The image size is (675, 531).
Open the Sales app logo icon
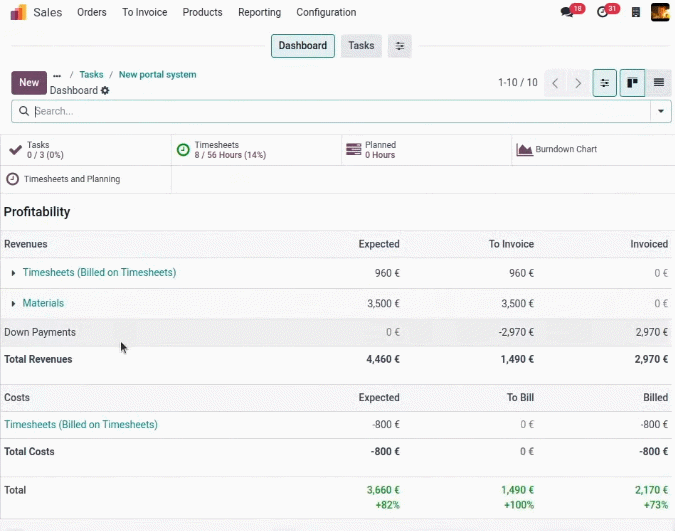point(19,12)
